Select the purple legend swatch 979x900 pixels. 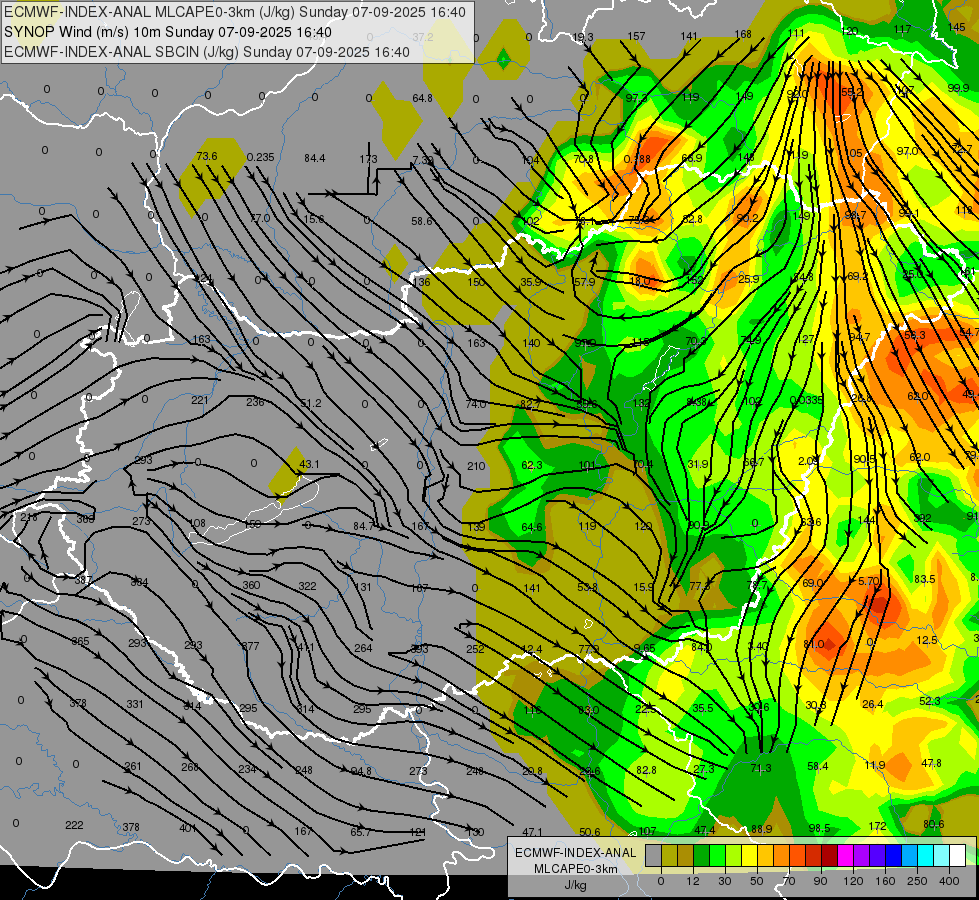[x=862, y=855]
